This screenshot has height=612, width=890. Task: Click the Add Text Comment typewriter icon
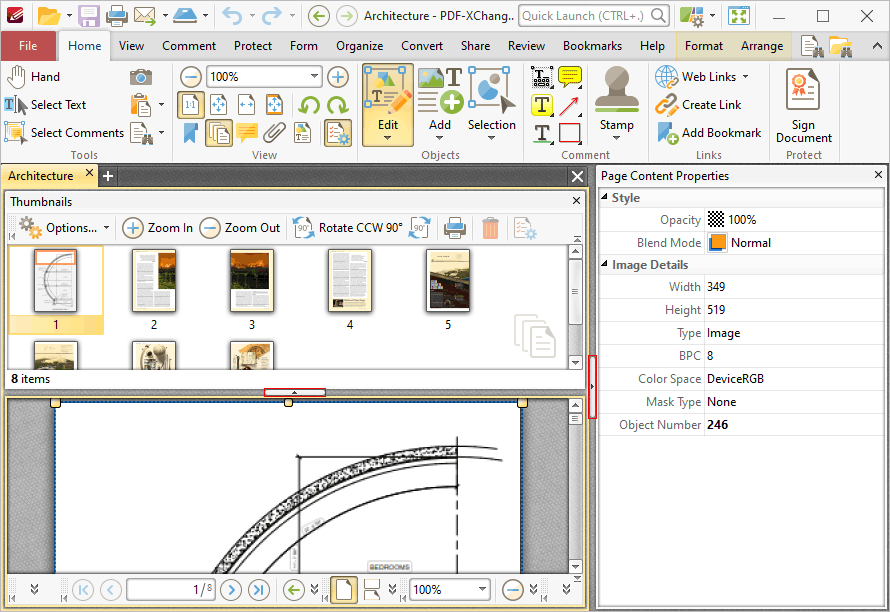click(x=541, y=77)
